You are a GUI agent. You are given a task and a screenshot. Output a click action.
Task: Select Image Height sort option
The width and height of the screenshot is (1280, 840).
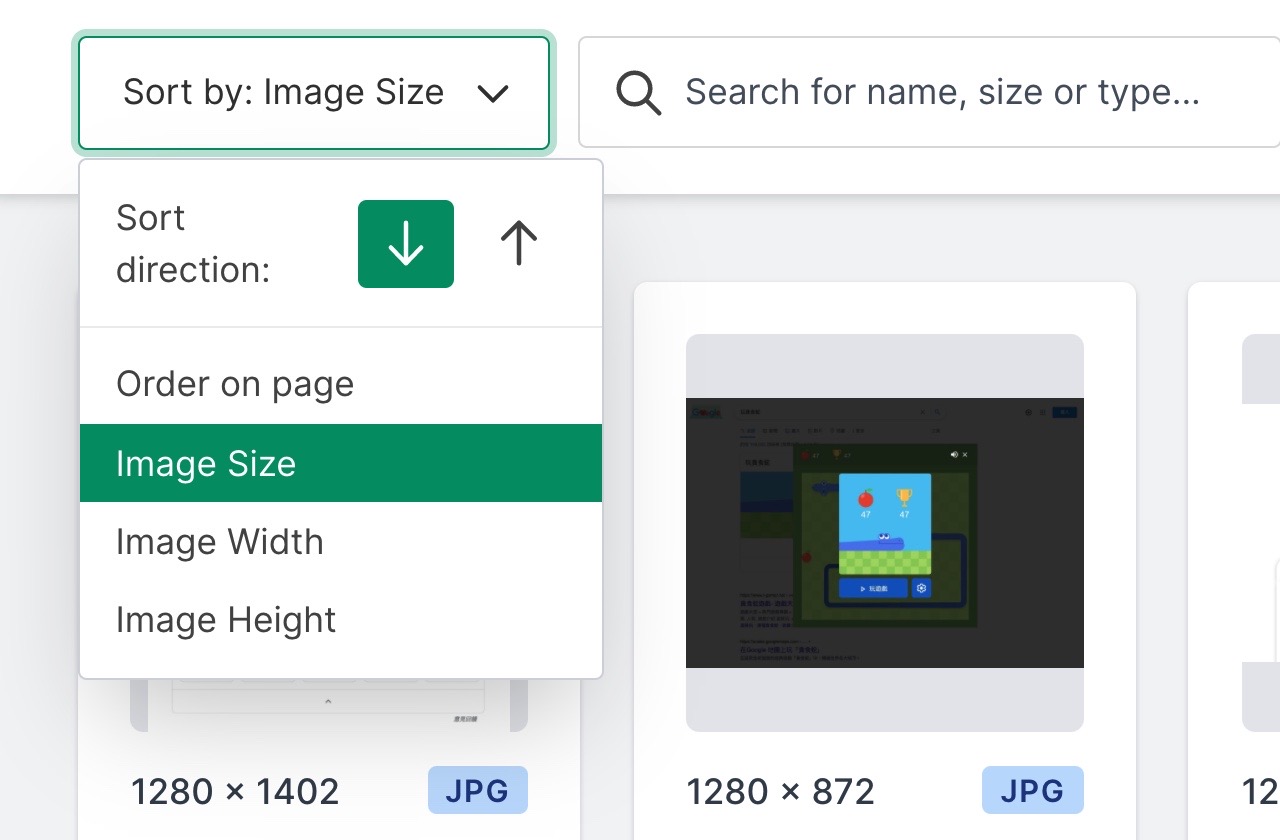pos(341,620)
